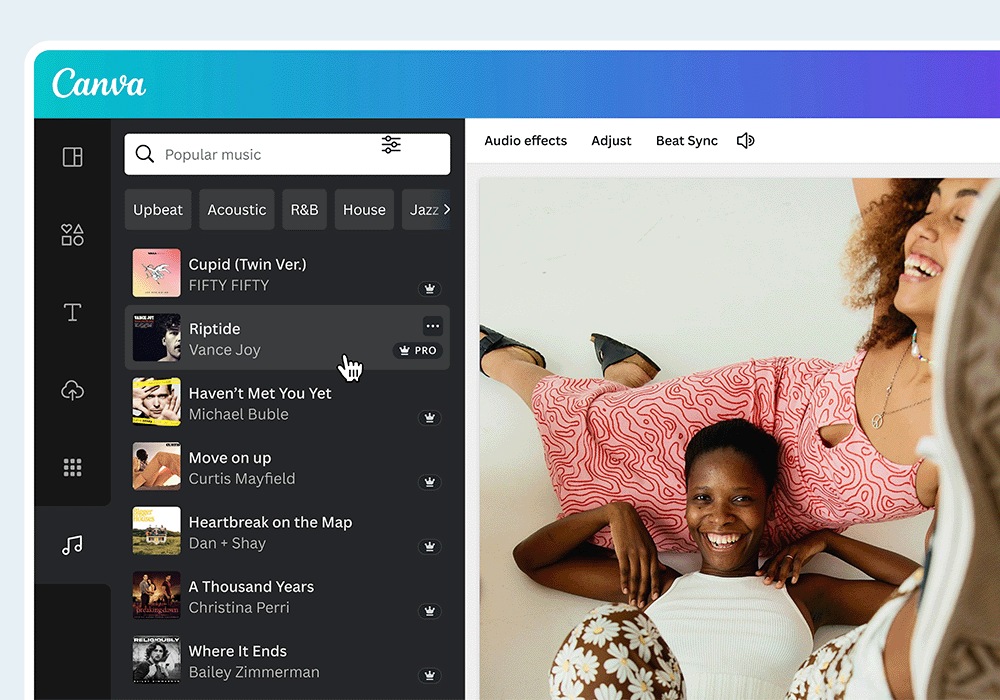Screen dimensions: 1000x700
Task: Click the search magnifier icon
Action: 145,154
